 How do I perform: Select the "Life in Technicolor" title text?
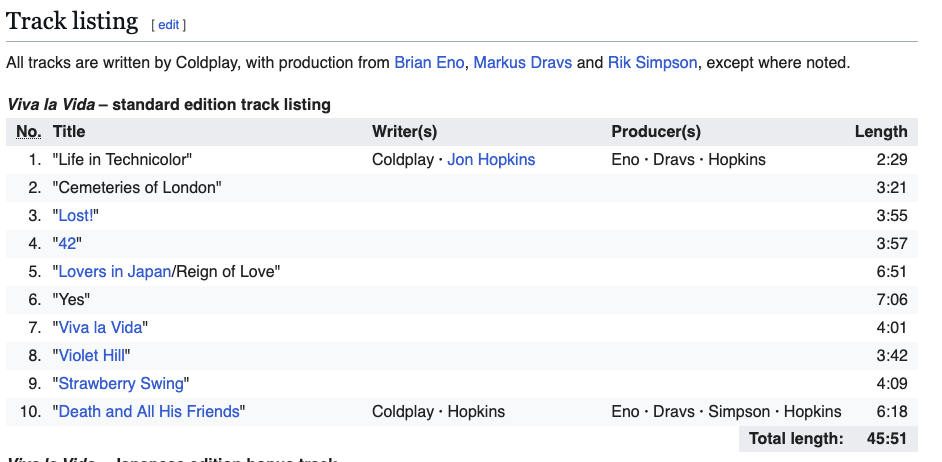122,160
